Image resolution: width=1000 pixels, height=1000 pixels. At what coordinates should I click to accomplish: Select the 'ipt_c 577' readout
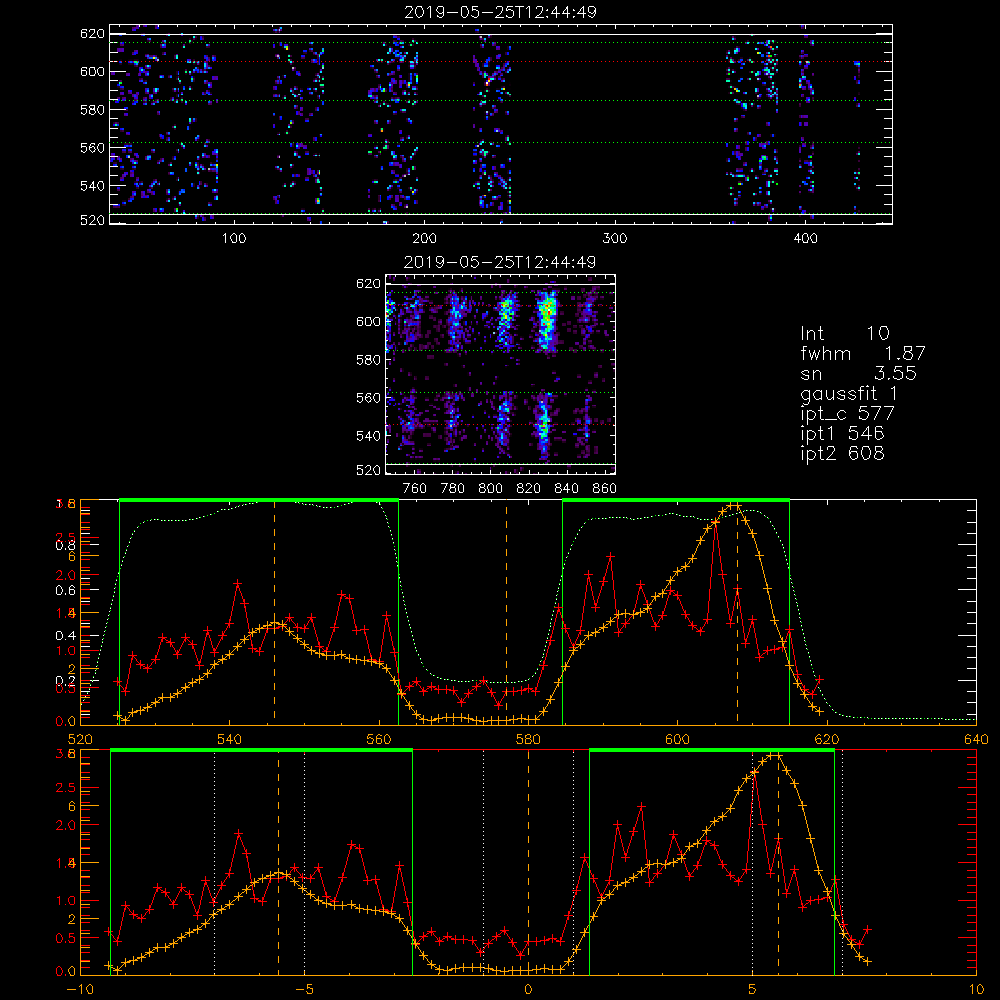tap(848, 413)
